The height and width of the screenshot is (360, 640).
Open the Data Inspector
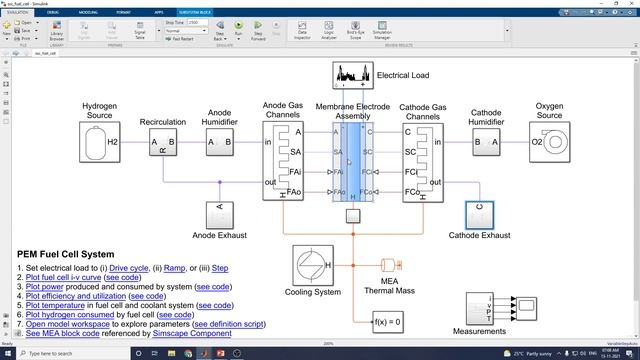[302, 31]
